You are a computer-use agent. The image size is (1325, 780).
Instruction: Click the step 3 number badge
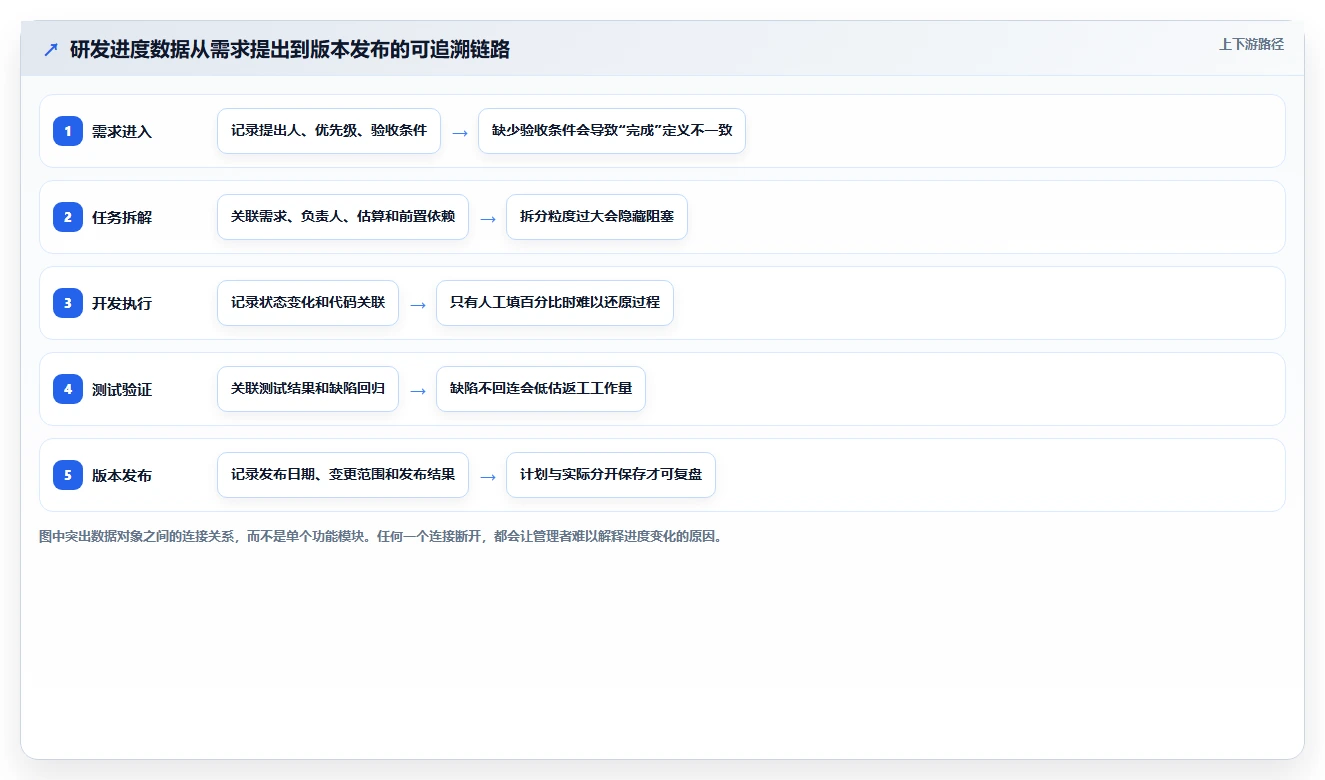click(68, 303)
